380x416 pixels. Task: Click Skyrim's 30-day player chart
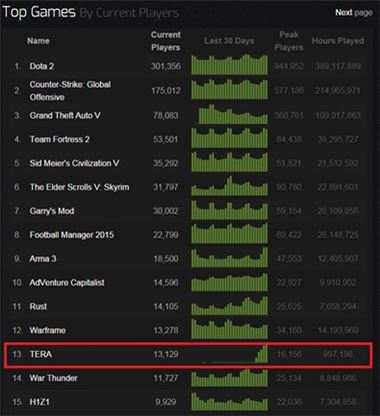(229, 186)
